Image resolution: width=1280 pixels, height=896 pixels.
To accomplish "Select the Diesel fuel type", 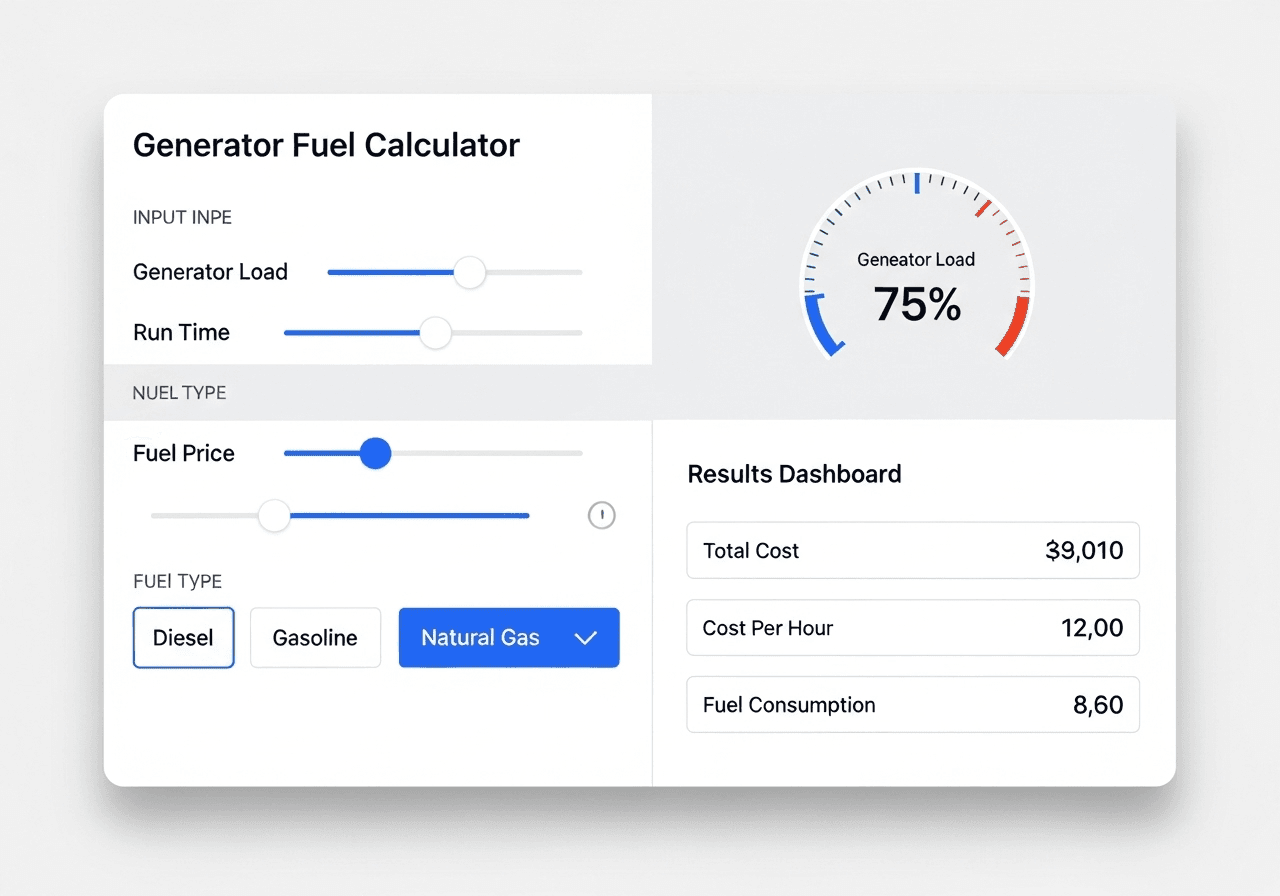I will (x=183, y=637).
